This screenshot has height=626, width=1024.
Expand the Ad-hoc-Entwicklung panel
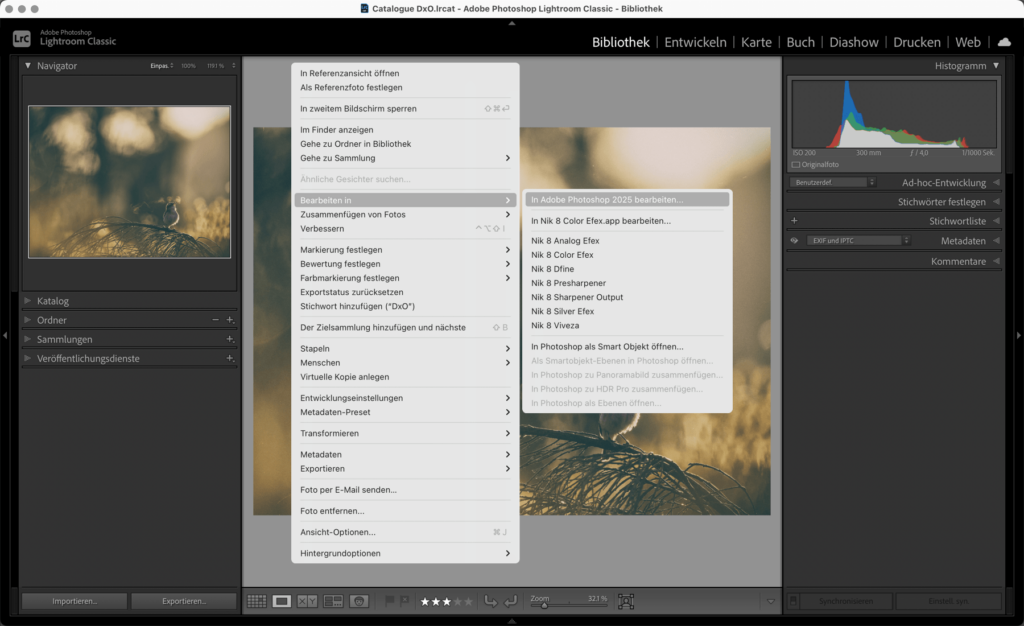(996, 183)
